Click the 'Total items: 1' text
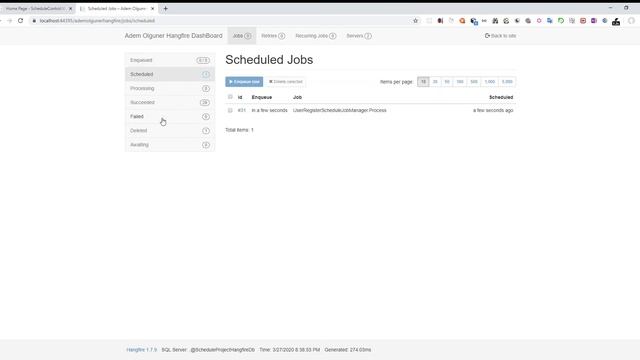The image size is (640, 360). (x=240, y=130)
